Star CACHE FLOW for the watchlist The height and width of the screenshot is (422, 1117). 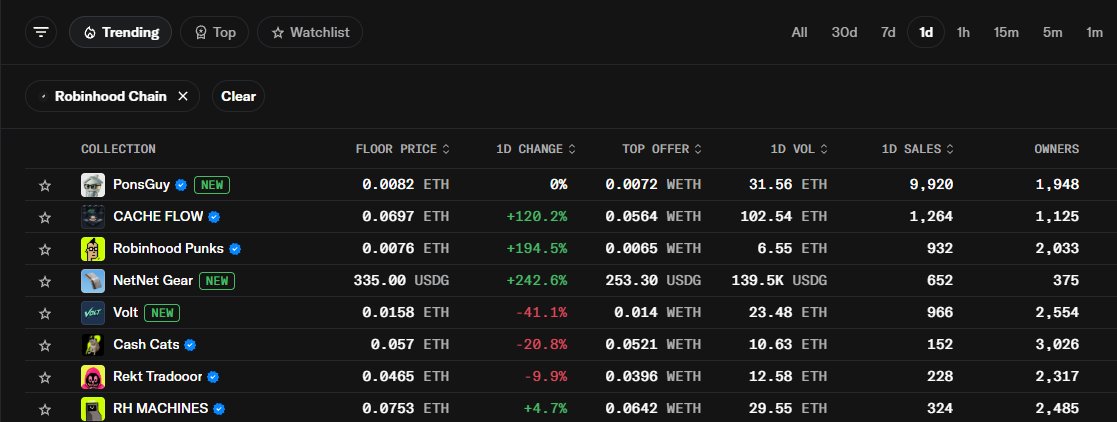(x=45, y=217)
